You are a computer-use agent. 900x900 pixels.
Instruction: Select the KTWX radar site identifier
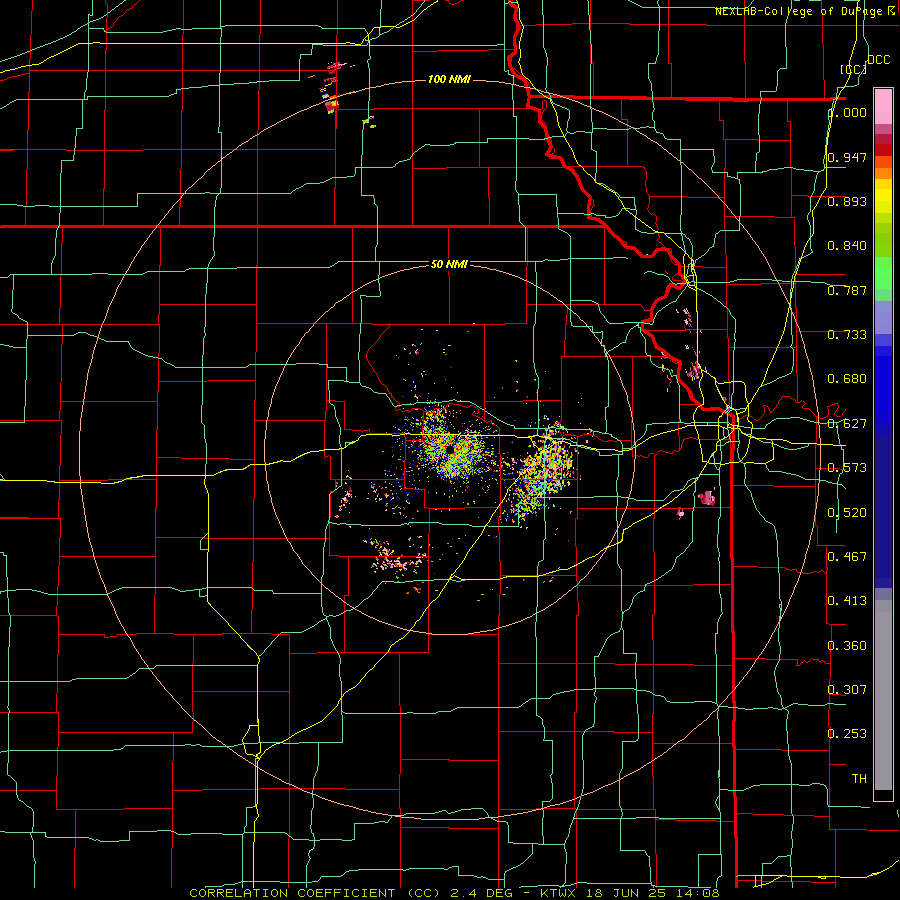tap(557, 893)
